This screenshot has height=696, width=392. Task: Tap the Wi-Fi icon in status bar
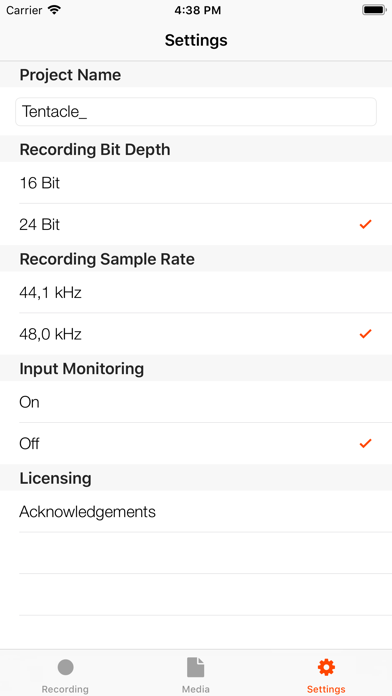pyautogui.click(x=55, y=10)
